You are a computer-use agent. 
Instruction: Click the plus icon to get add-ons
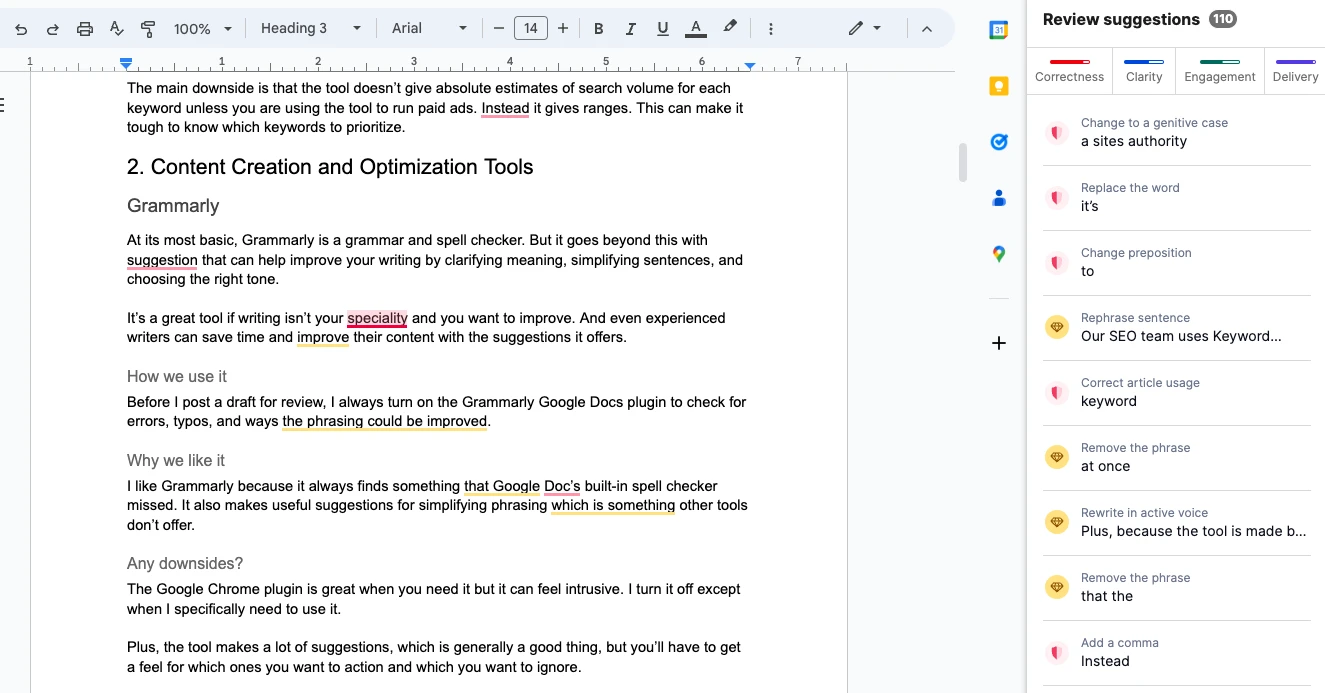pos(998,343)
